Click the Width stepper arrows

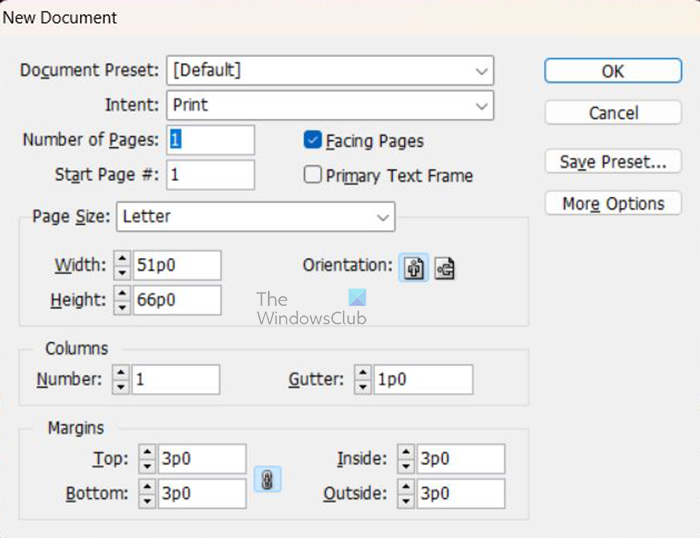[123, 266]
